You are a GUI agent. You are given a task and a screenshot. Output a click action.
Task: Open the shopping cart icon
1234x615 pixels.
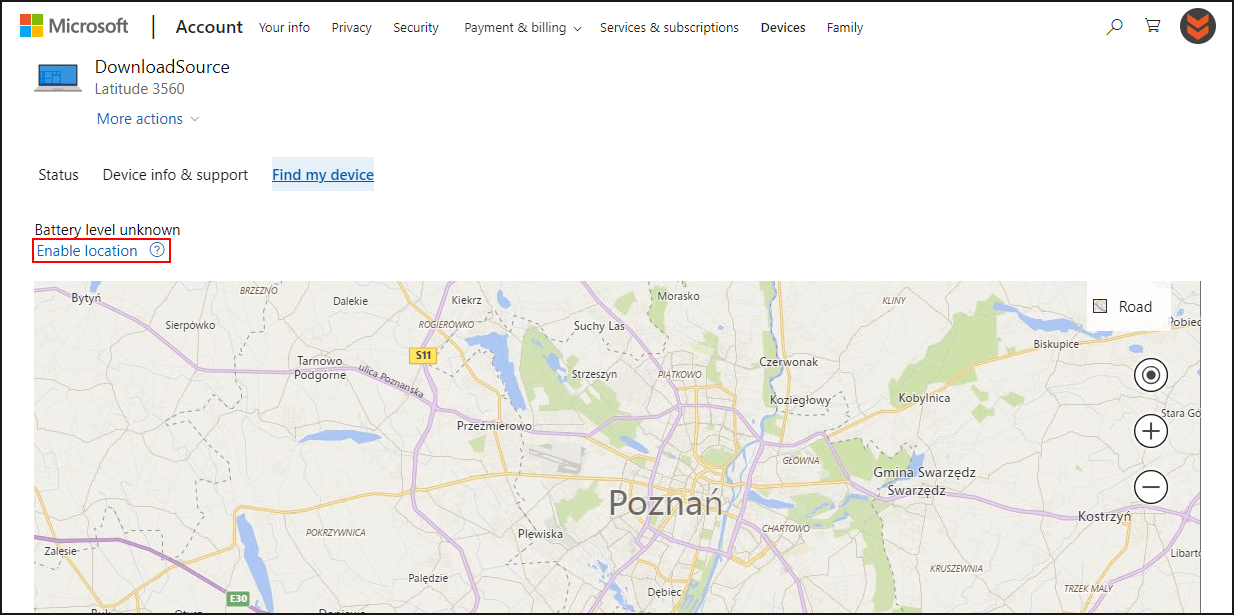coord(1153,27)
